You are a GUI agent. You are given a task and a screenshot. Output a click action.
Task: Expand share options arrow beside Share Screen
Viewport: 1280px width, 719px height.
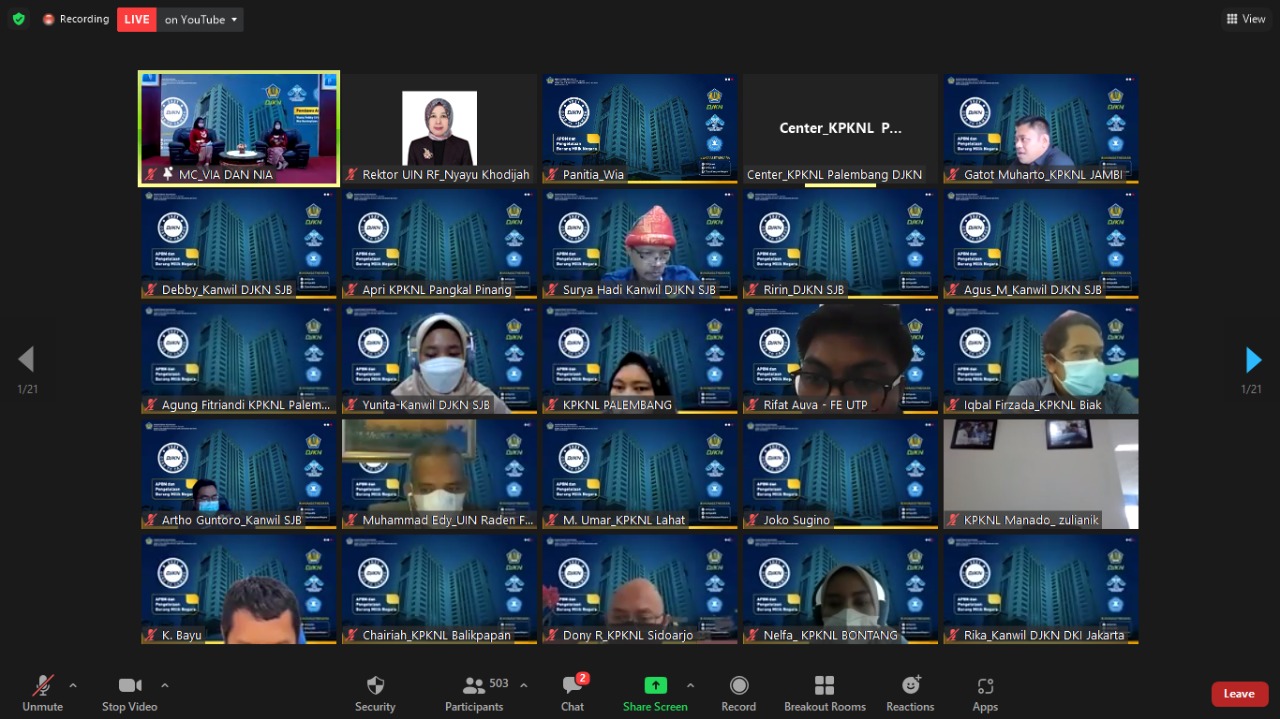click(x=690, y=685)
